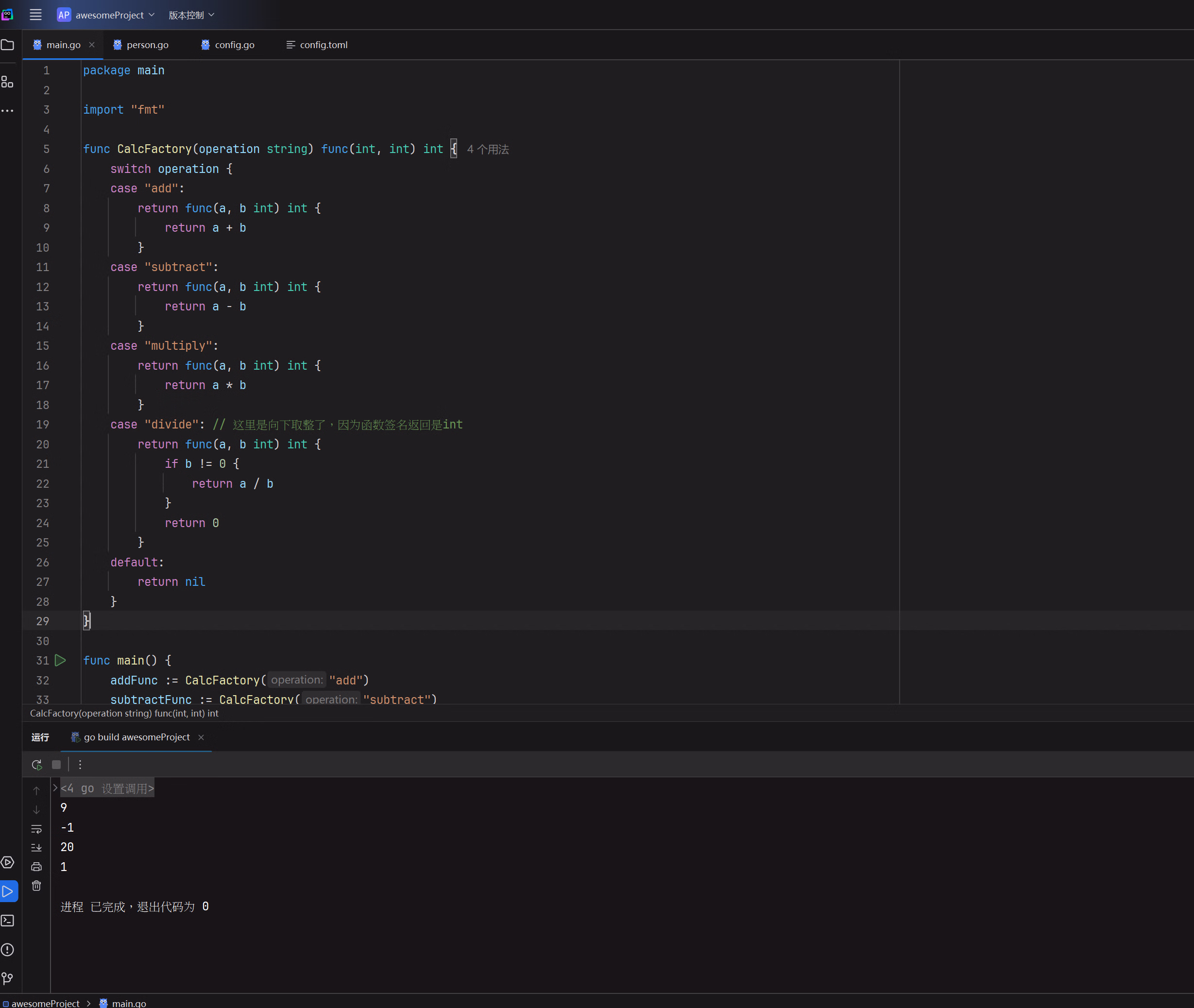The width and height of the screenshot is (1194, 1008).
Task: Open the Project folder tool window
Action: pos(7,45)
